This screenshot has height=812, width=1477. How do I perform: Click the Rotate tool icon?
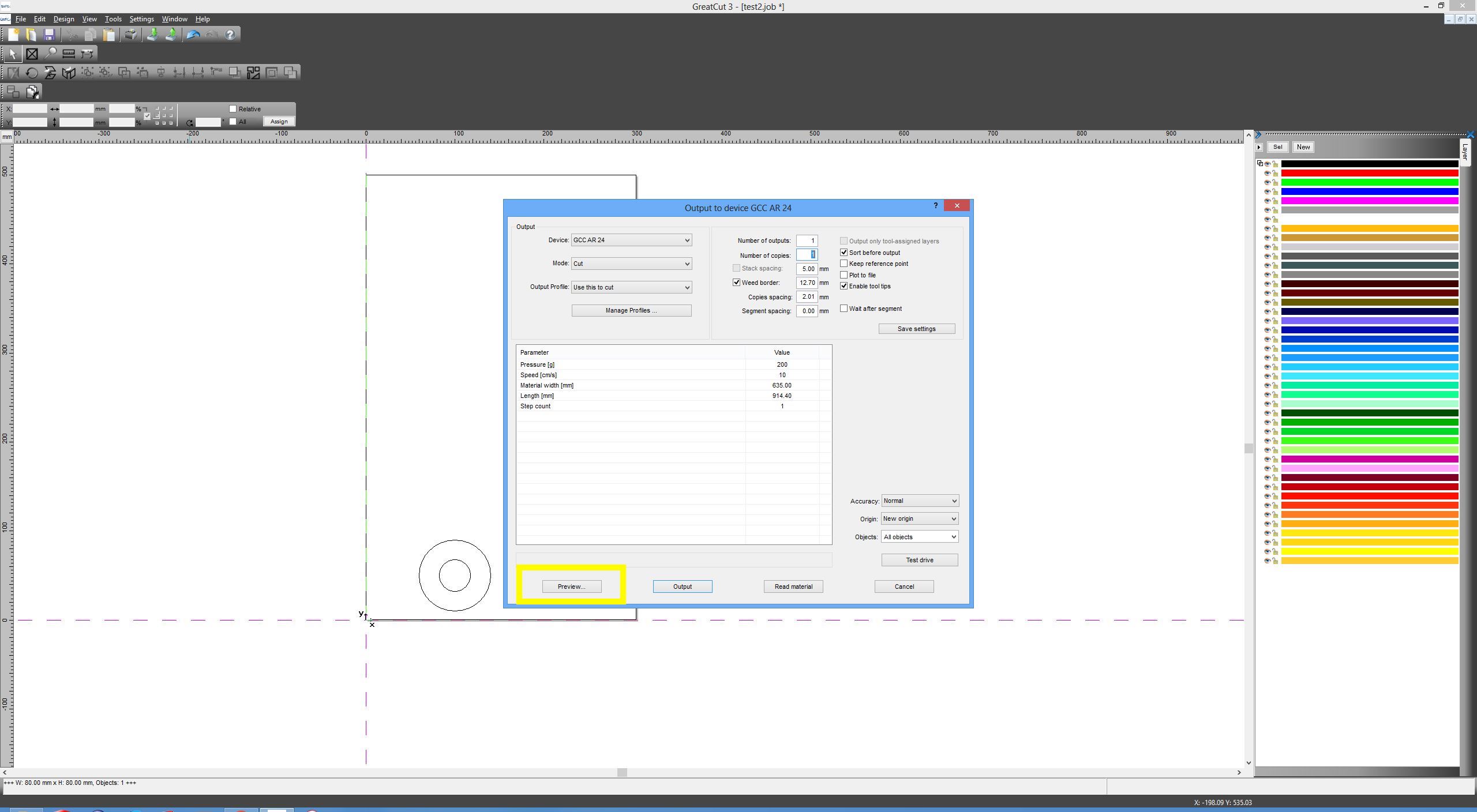(32, 73)
